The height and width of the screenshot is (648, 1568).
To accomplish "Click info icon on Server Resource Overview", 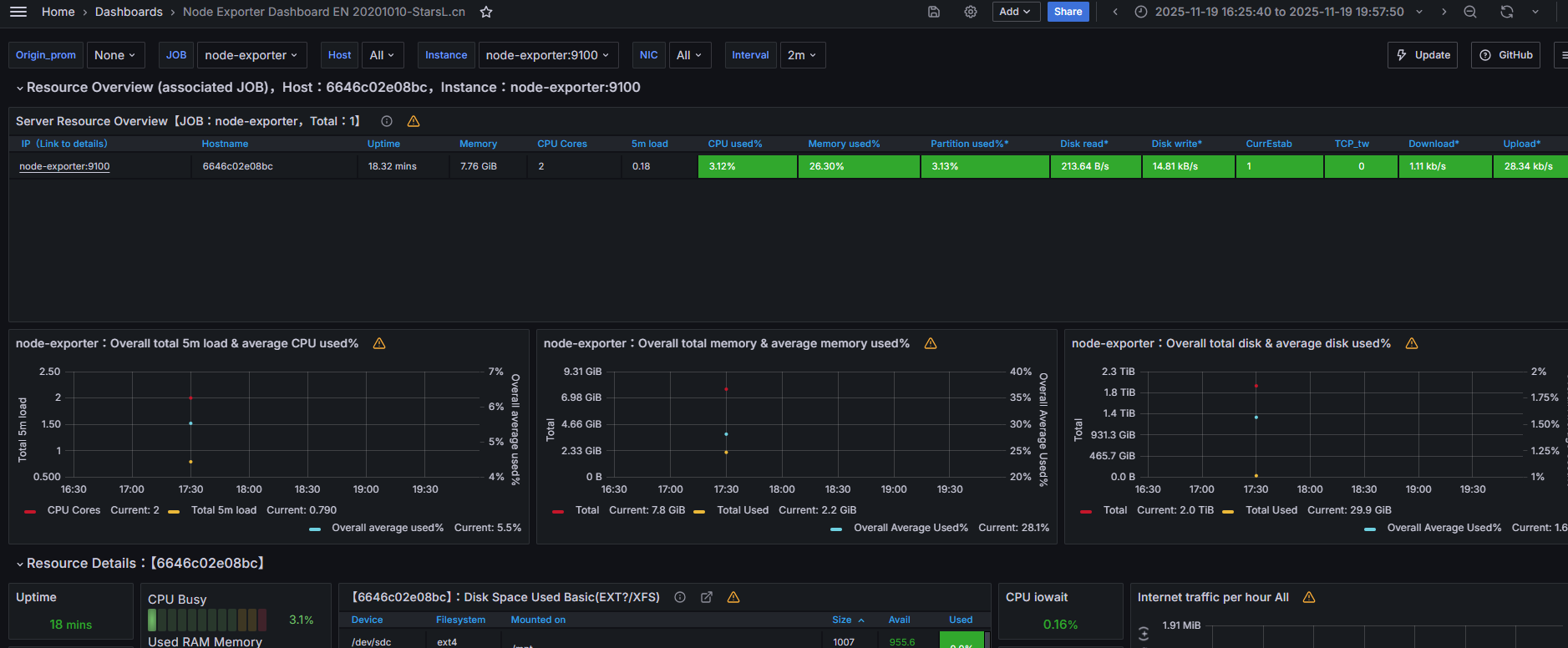I will [387, 121].
